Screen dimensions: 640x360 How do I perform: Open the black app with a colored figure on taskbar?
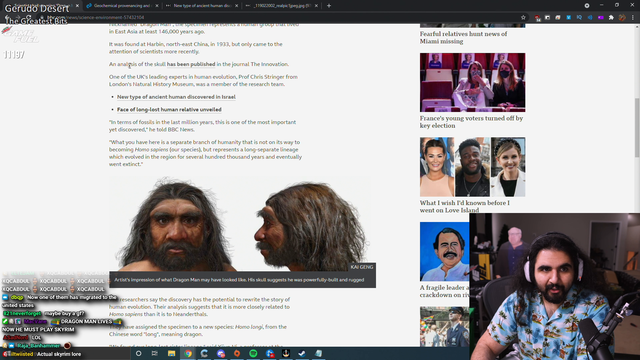pos(286,353)
